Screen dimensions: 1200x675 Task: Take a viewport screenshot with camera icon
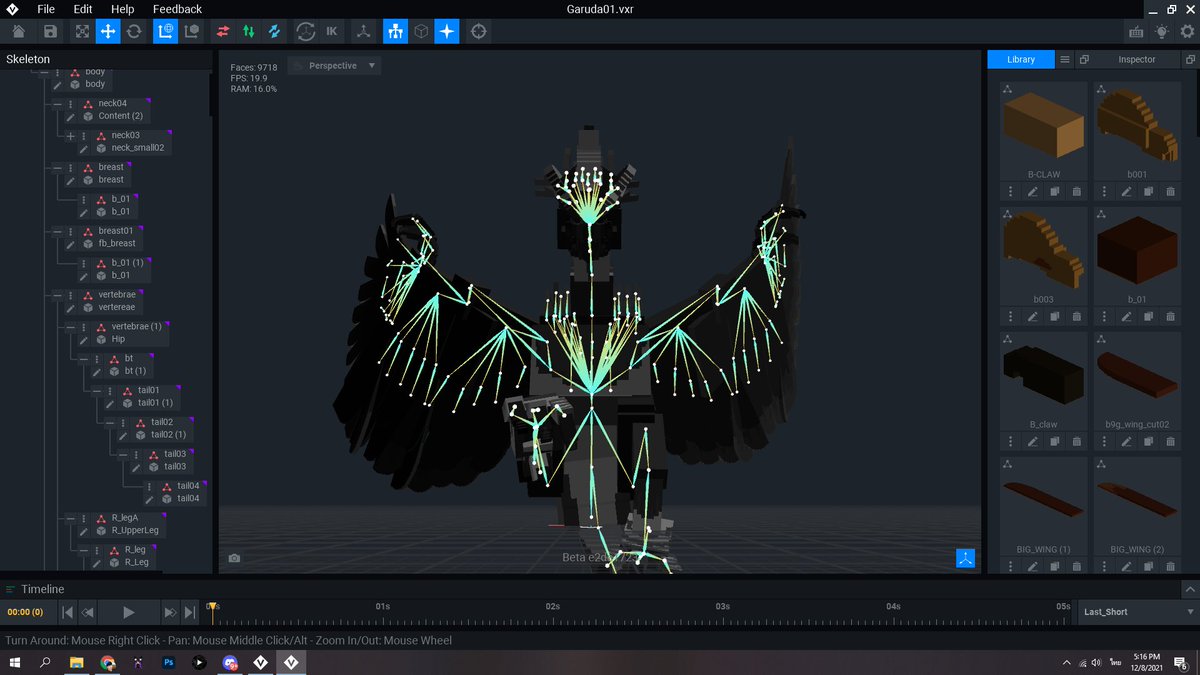[234, 558]
